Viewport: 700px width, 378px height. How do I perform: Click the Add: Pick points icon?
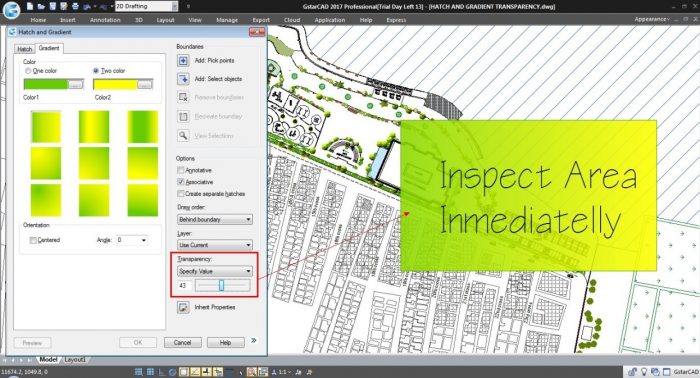coord(183,60)
